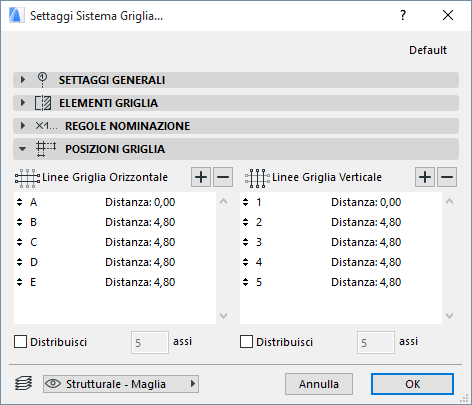Select vertical grid line name 3

coord(259,242)
